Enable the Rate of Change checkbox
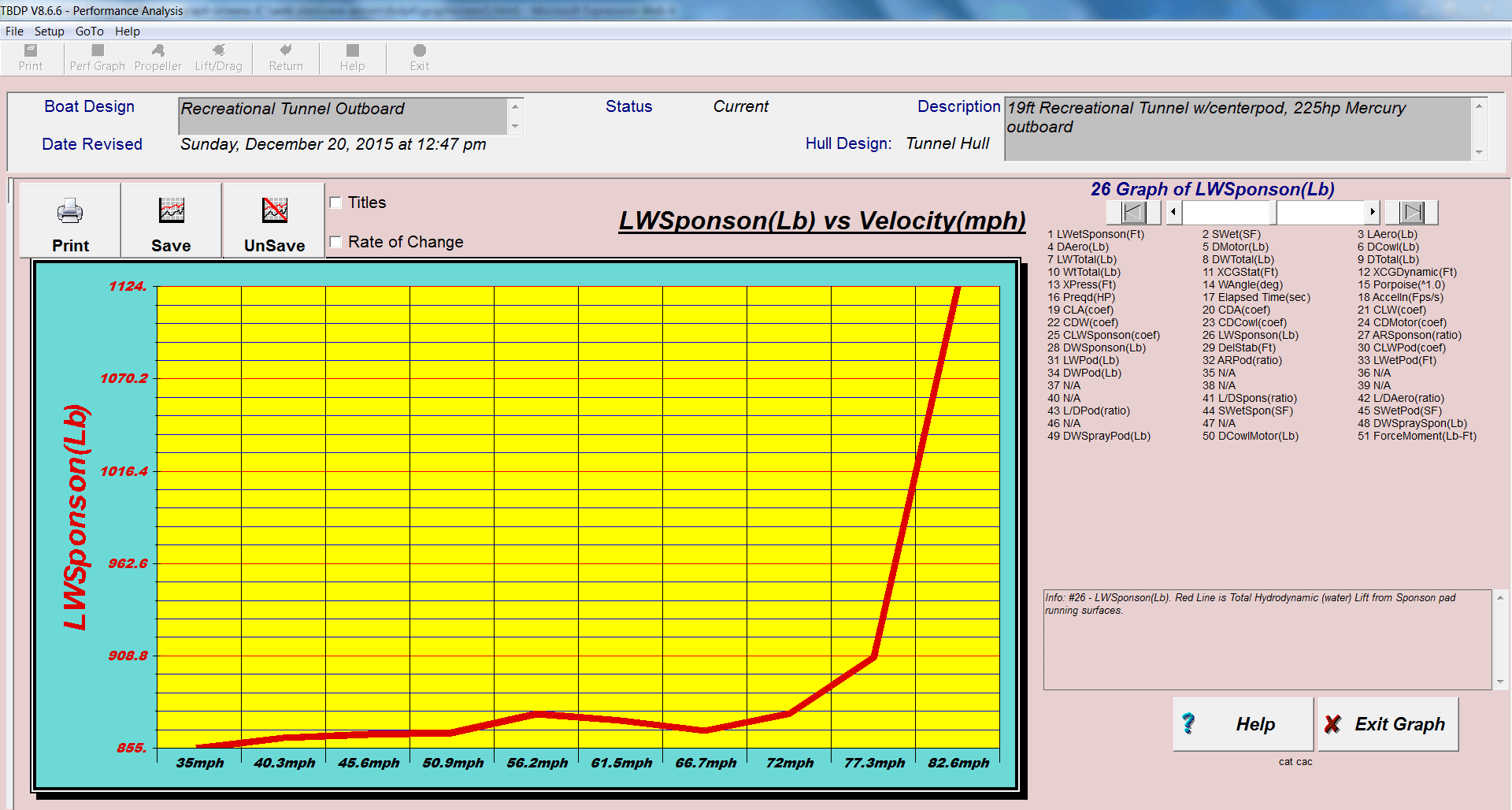 pyautogui.click(x=335, y=242)
